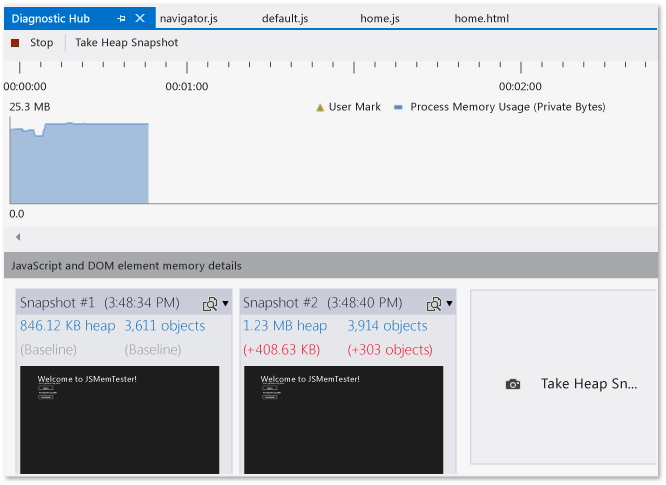Image resolution: width=666 pixels, height=485 pixels.
Task: Open the 3,611 objects link
Action: click(165, 326)
